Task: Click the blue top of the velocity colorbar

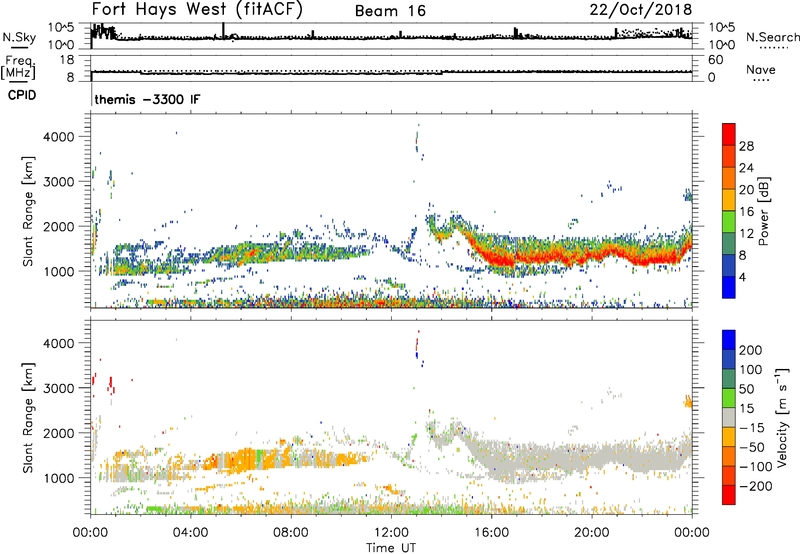Action: tap(729, 340)
